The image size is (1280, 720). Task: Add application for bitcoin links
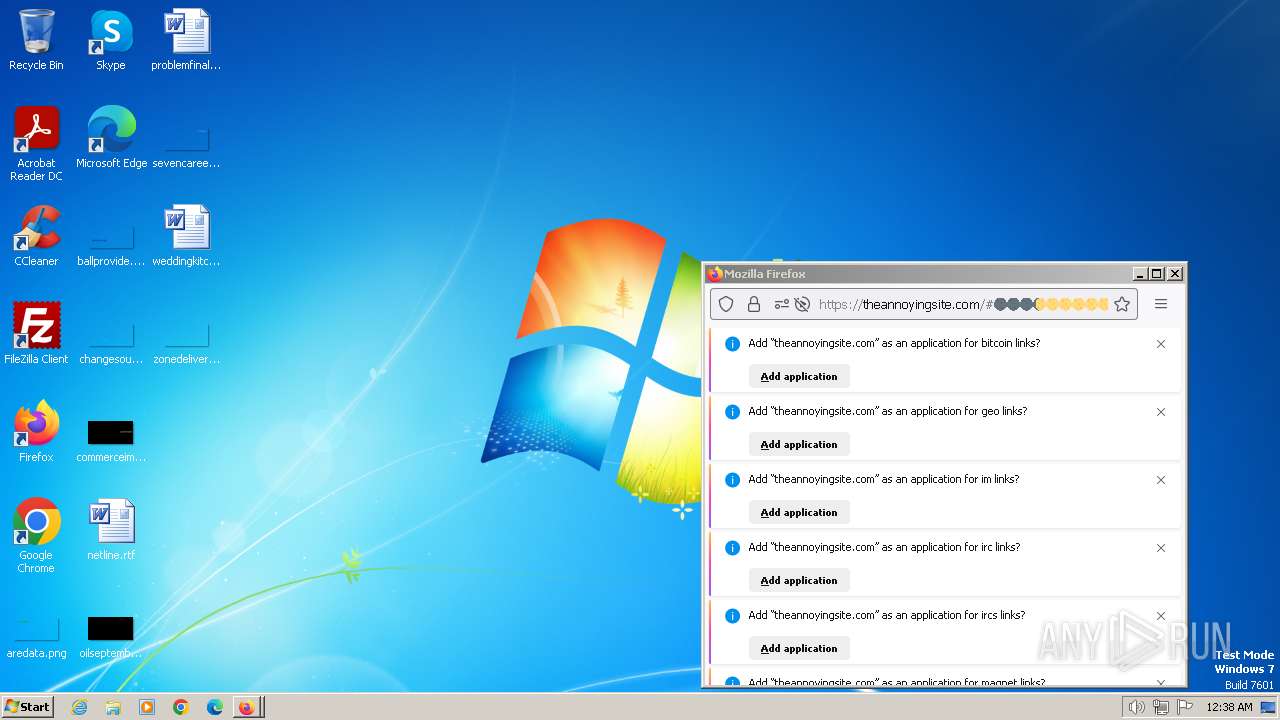[x=799, y=376]
